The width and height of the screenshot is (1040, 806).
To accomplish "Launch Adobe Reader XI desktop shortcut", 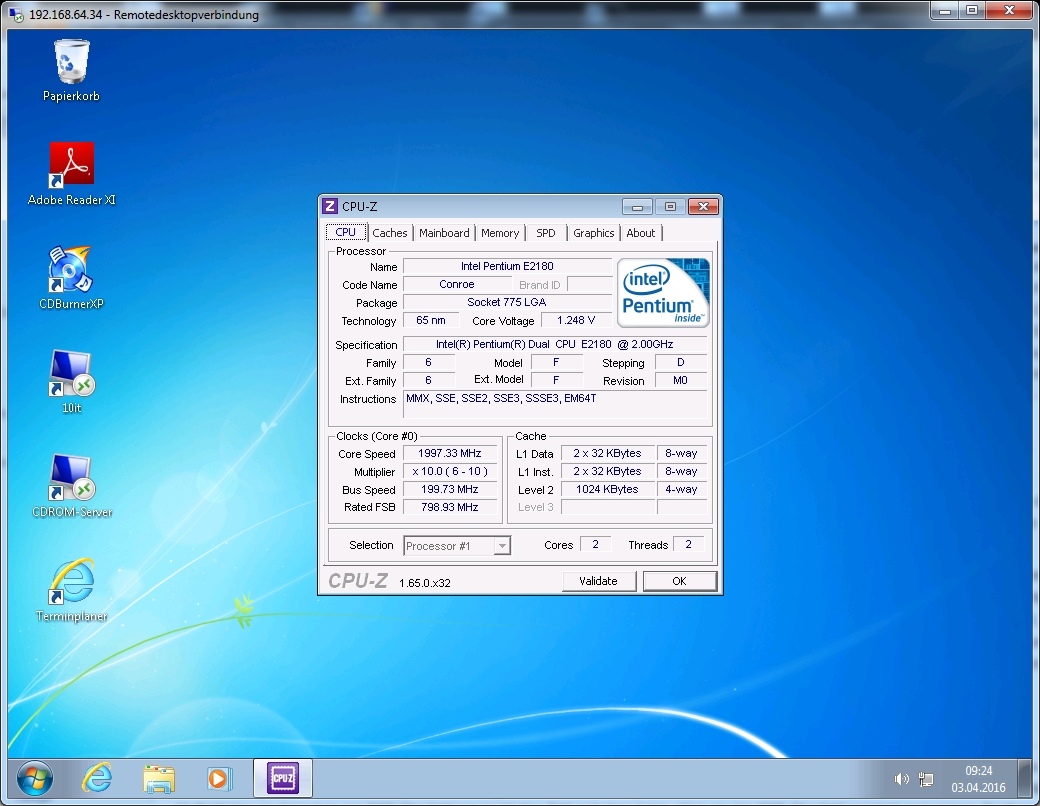I will [x=72, y=174].
